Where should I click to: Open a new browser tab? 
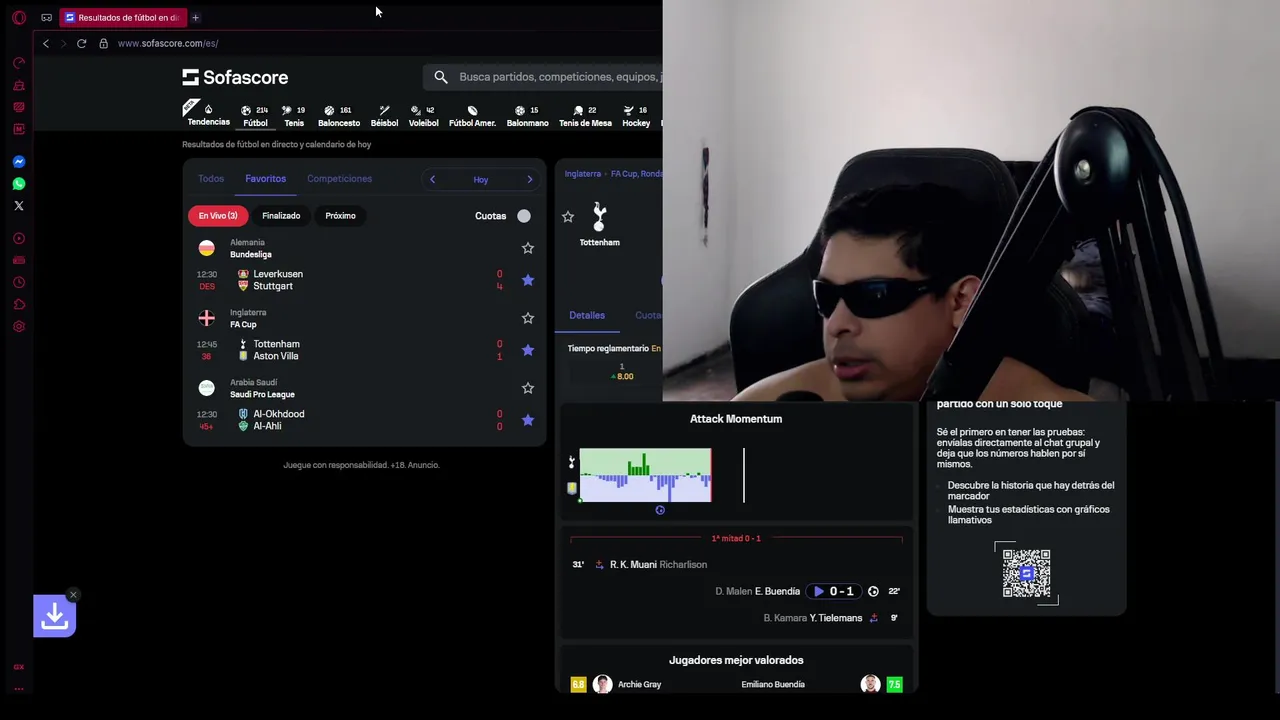pos(195,18)
